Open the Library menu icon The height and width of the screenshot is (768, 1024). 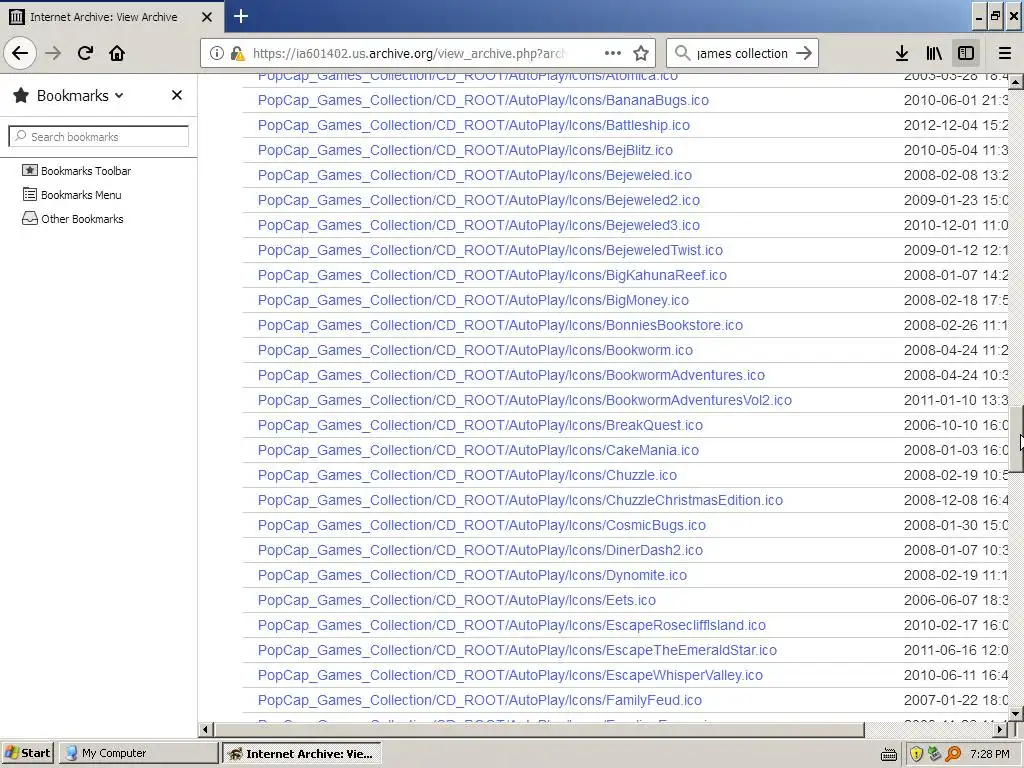(934, 53)
